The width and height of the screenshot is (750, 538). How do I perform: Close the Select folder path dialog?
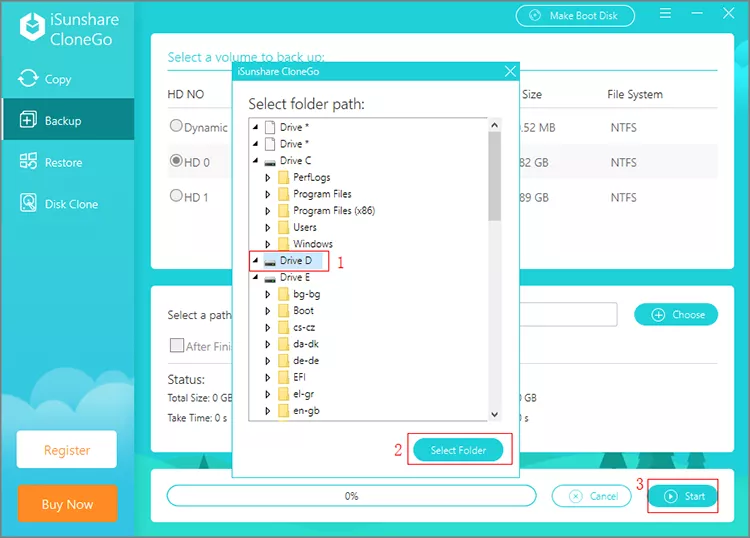pyautogui.click(x=510, y=72)
